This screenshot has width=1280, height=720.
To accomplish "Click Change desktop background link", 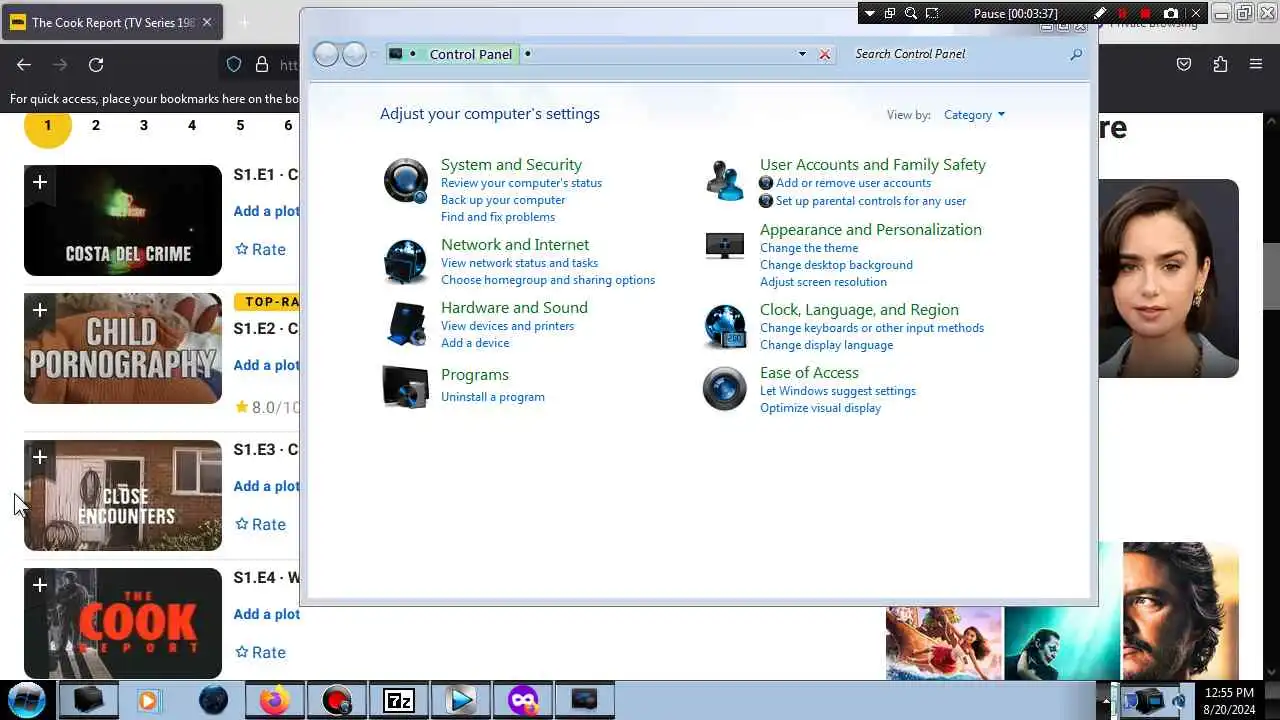I will [x=836, y=265].
